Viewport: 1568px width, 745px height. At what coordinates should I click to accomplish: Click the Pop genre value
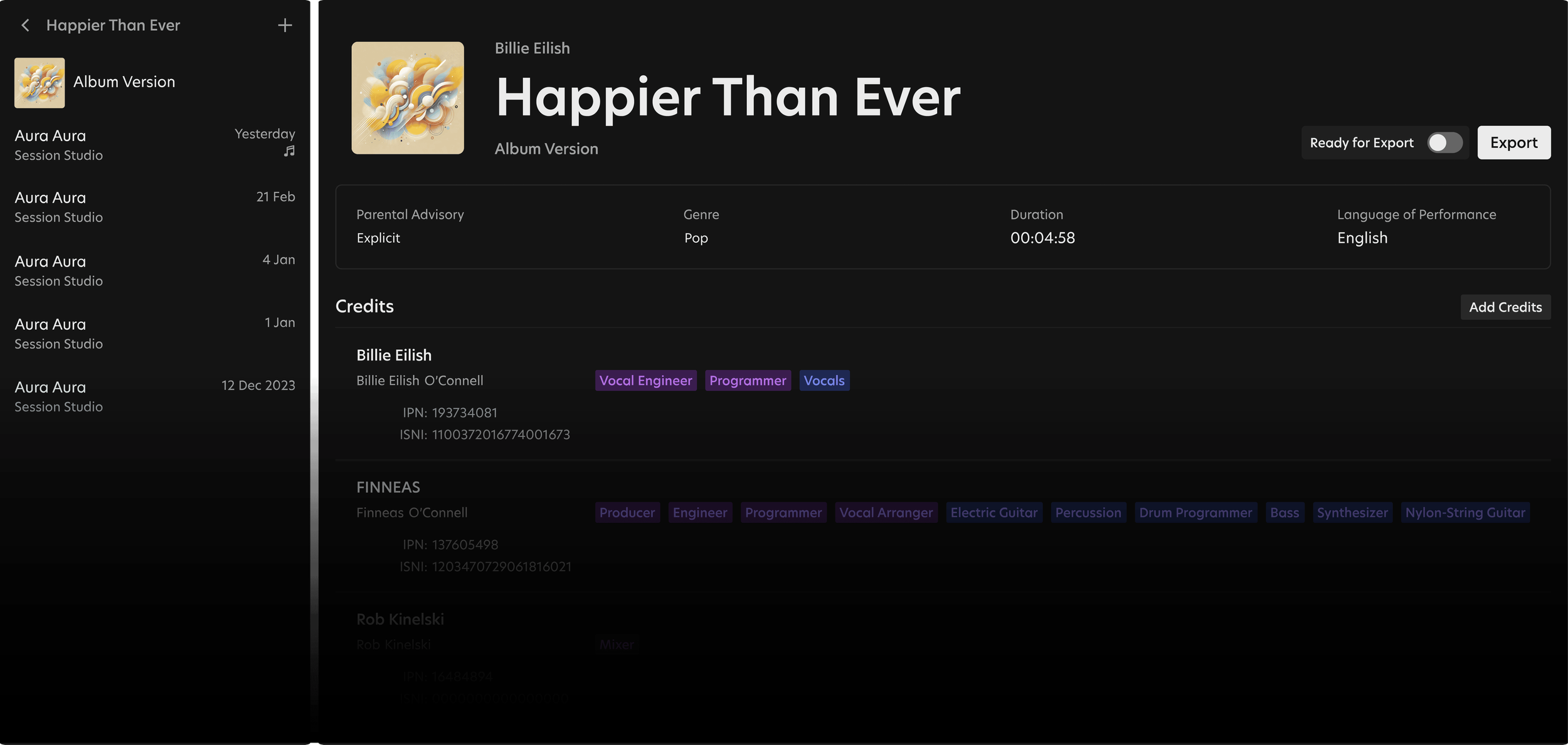click(696, 238)
